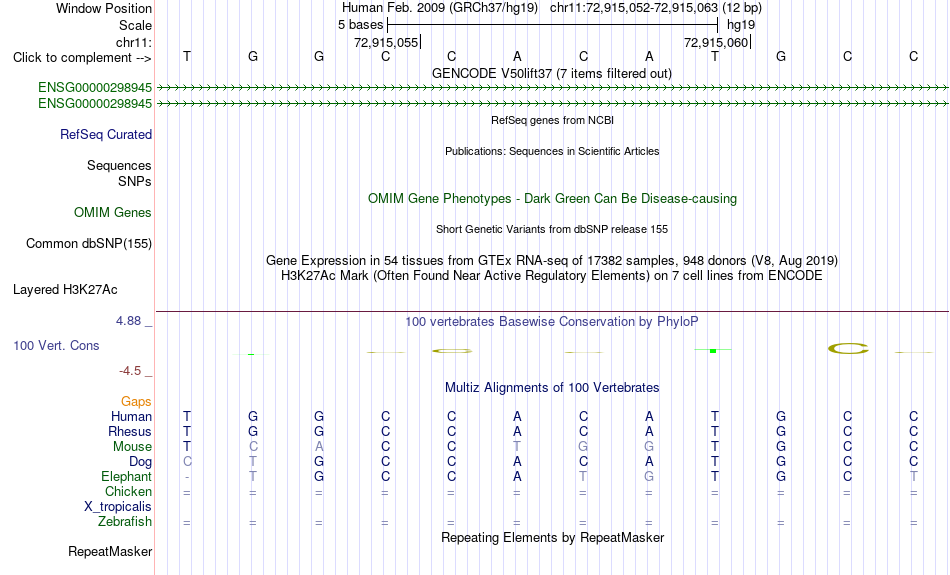Select the Rhesus species row label
The height and width of the screenshot is (575, 950).
(130, 431)
